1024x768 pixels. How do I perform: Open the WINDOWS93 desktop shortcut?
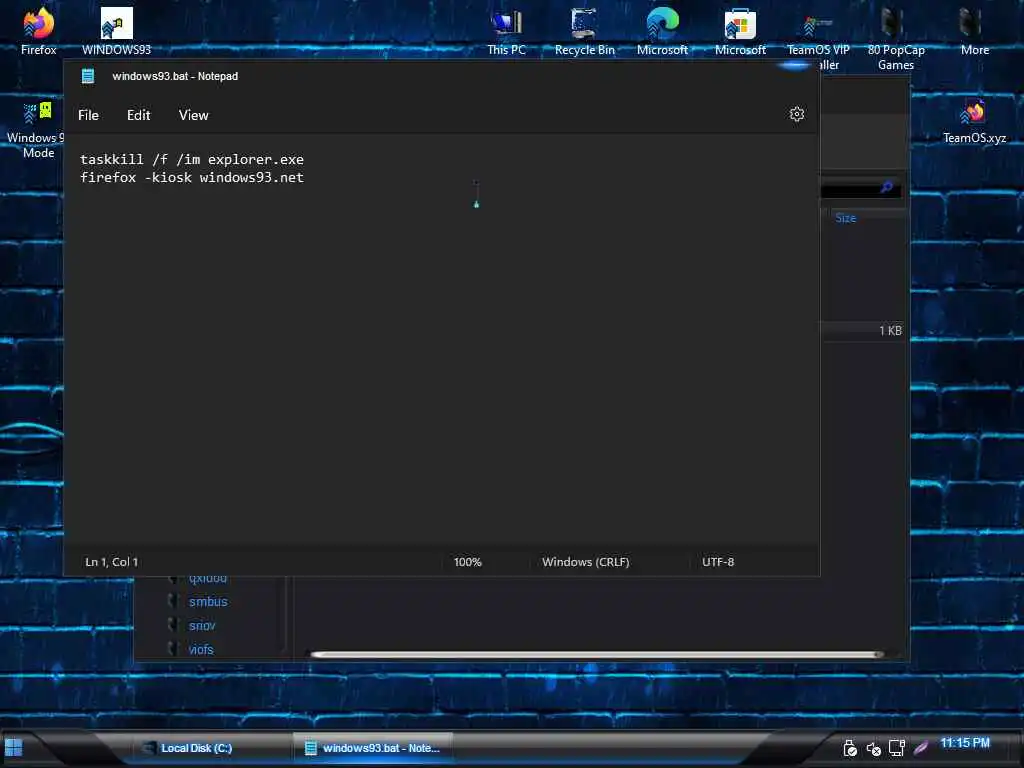pos(116,30)
